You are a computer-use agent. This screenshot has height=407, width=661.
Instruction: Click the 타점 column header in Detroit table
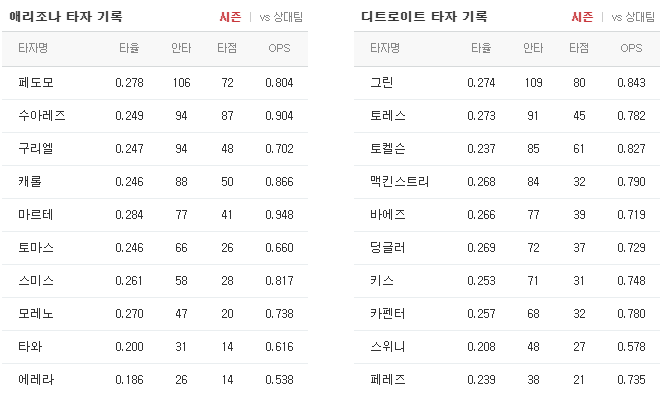click(579, 48)
